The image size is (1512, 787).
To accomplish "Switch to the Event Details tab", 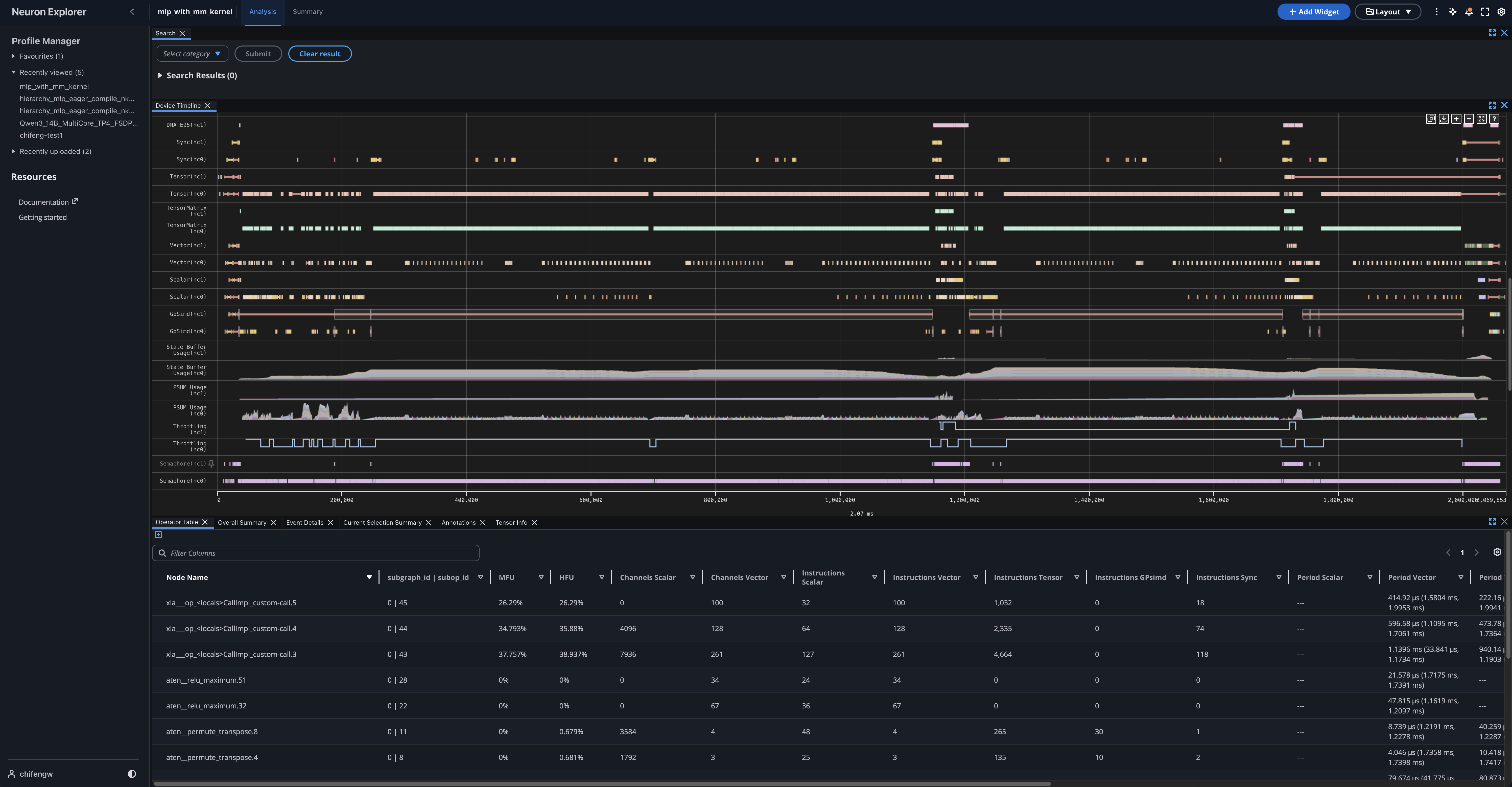I will pos(305,522).
